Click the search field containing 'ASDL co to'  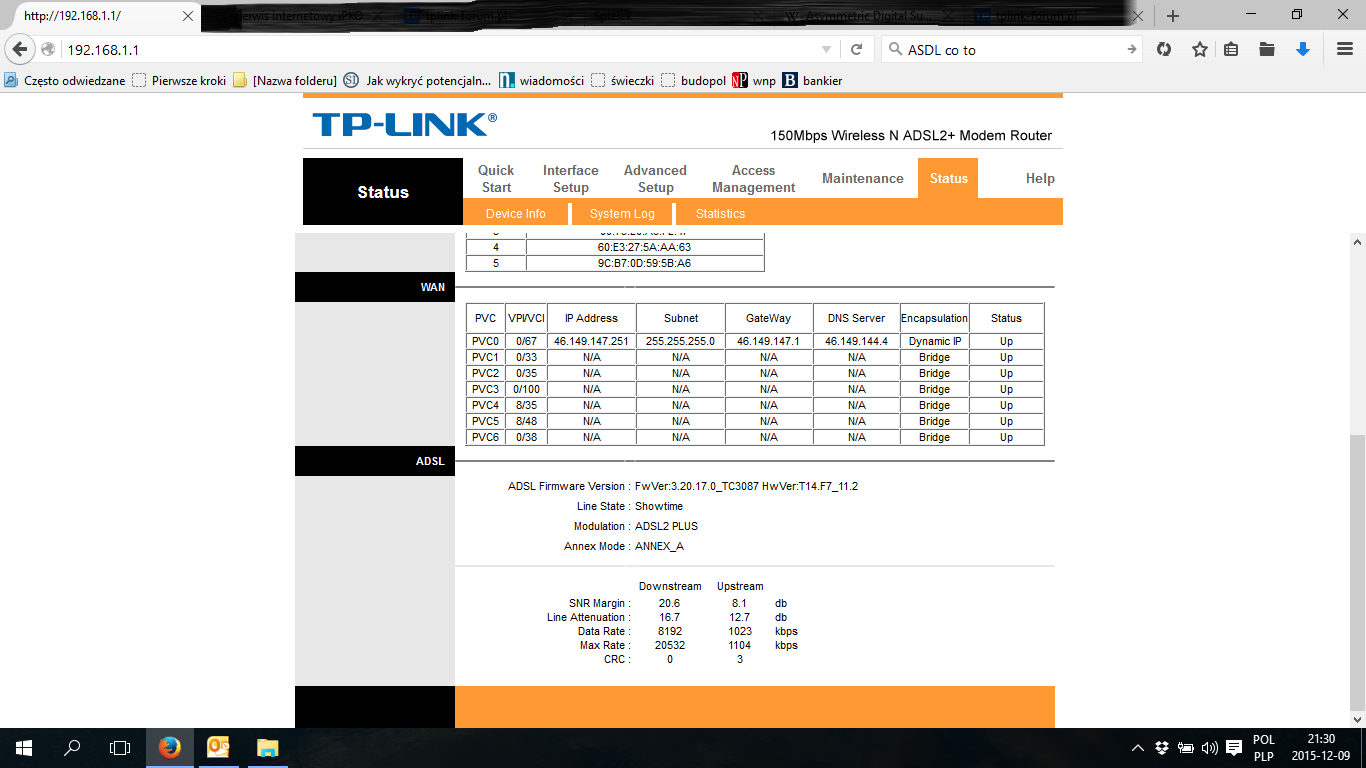coord(1010,49)
